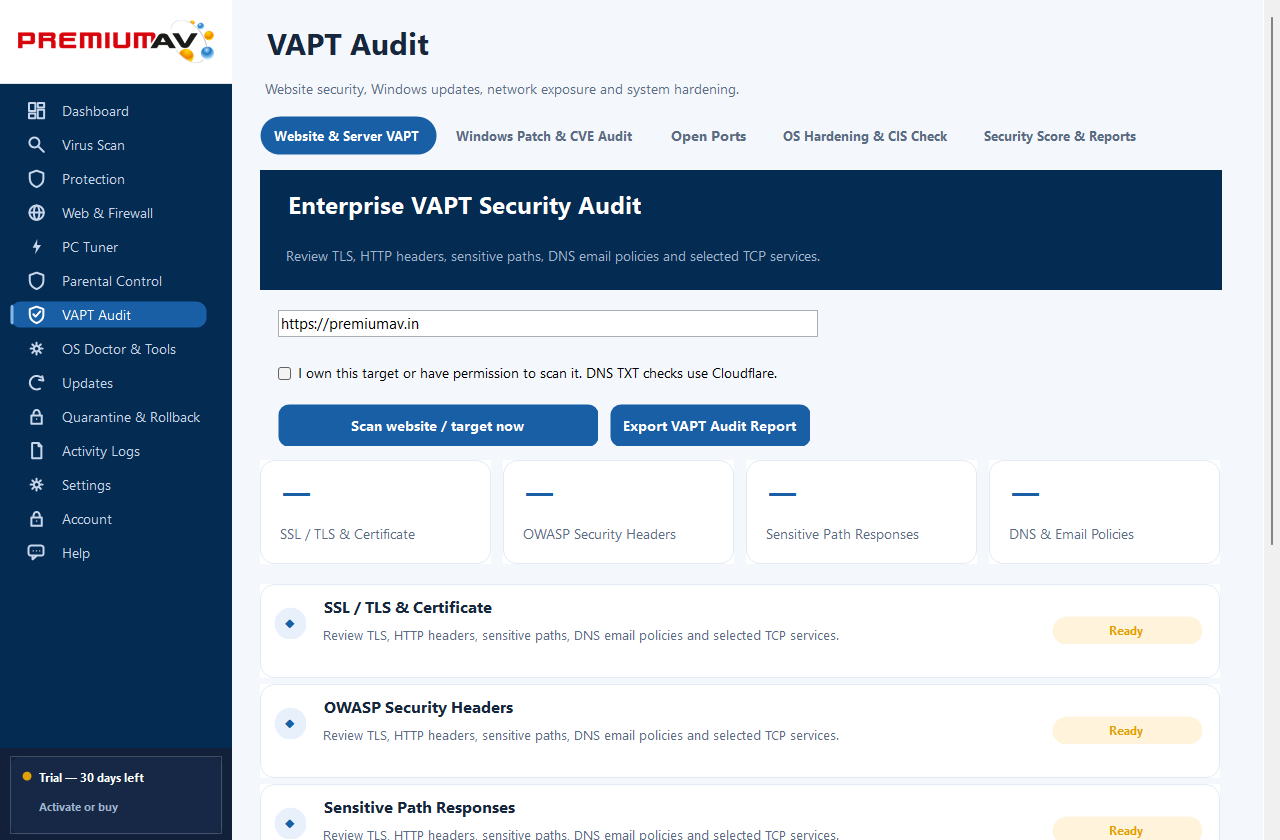Click the diamond icon beside OWASP Security Headers
Image resolution: width=1280 pixels, height=840 pixels.
(290, 724)
